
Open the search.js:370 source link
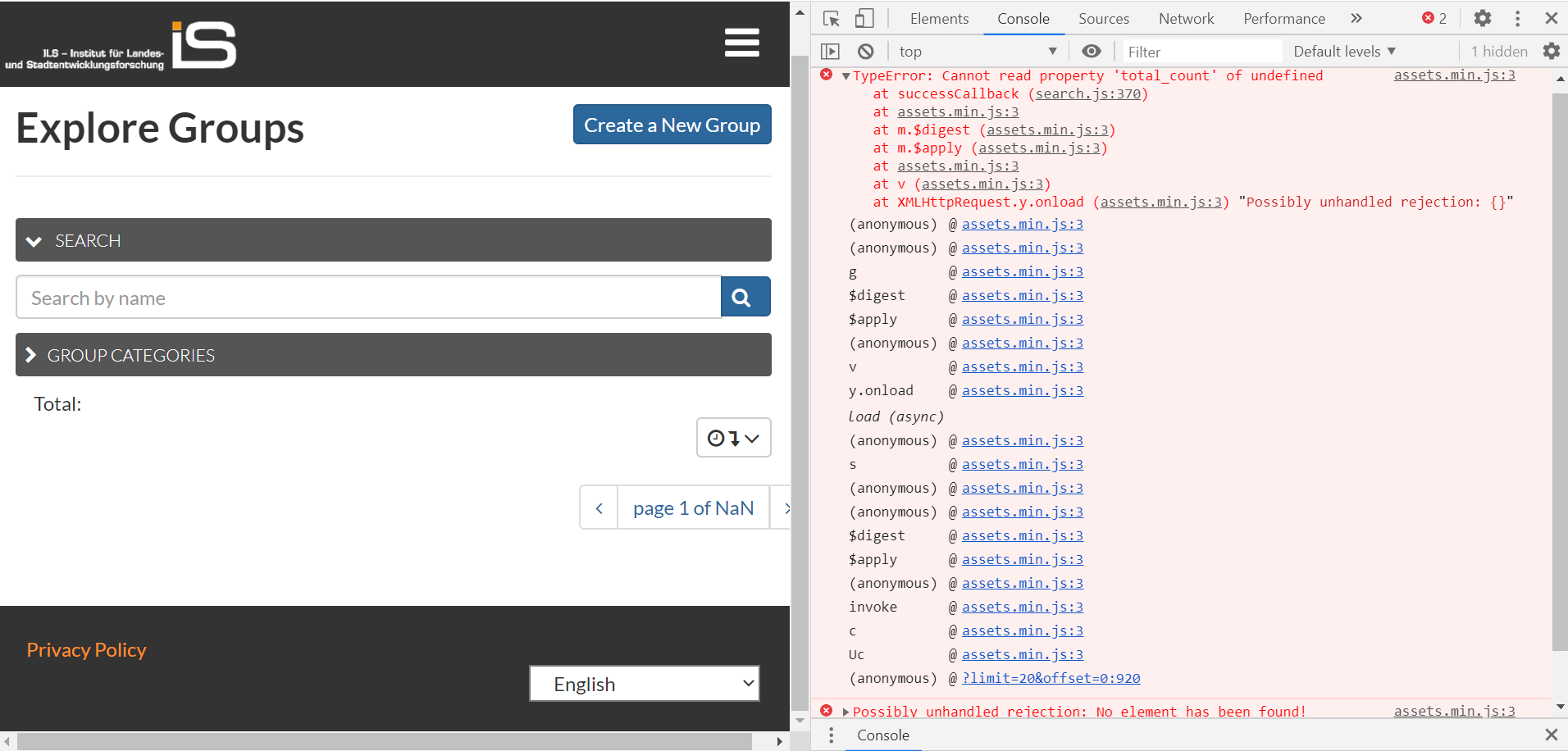(1088, 93)
